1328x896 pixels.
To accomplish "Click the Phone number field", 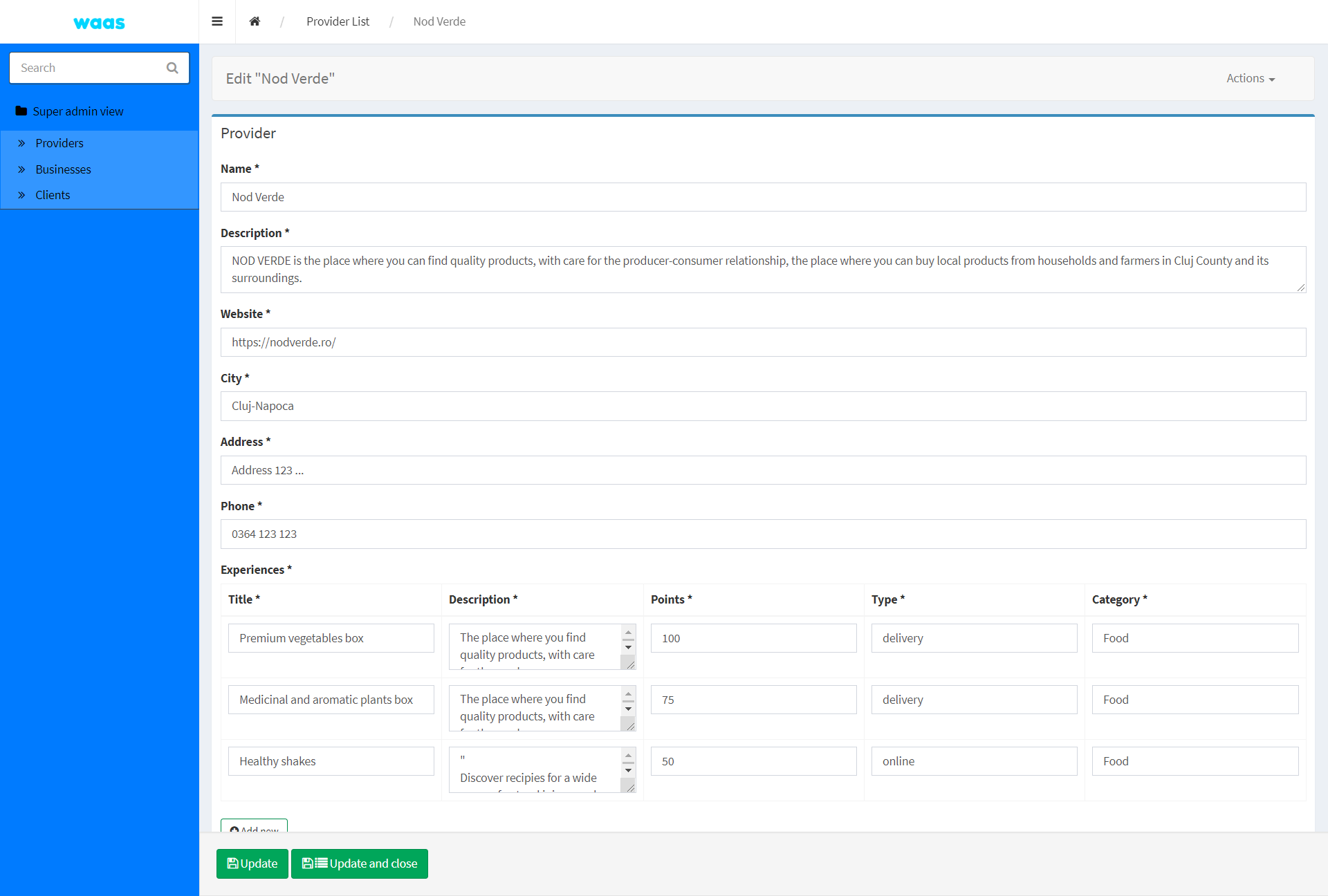I will click(x=762, y=534).
